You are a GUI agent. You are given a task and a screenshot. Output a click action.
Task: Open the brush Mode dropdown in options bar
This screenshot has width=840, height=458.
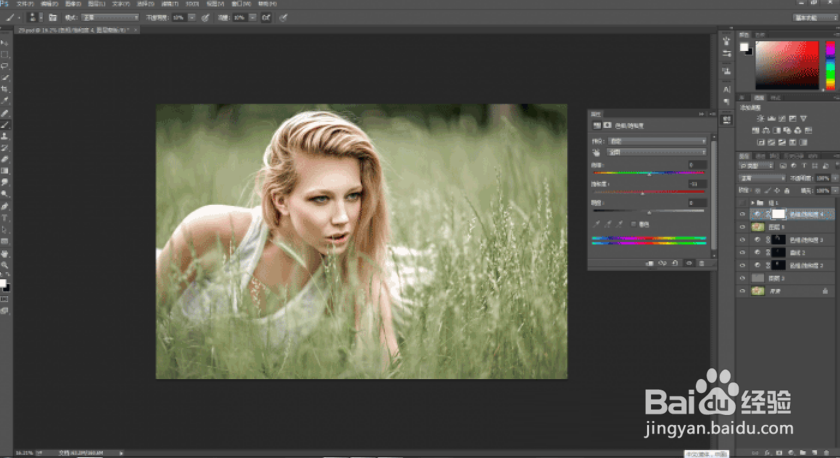tap(109, 18)
